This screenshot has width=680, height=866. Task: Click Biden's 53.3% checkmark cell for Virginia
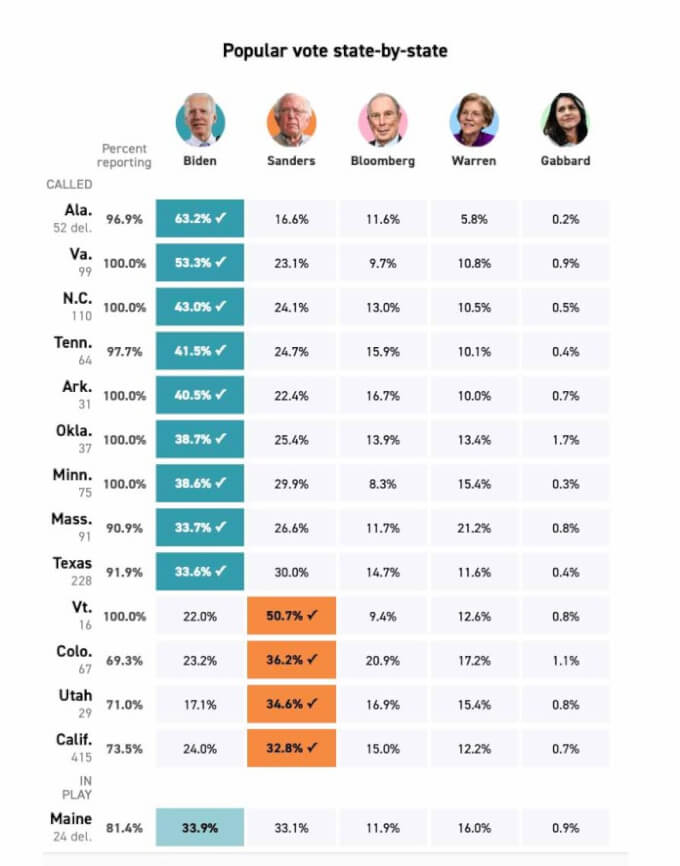coord(200,263)
